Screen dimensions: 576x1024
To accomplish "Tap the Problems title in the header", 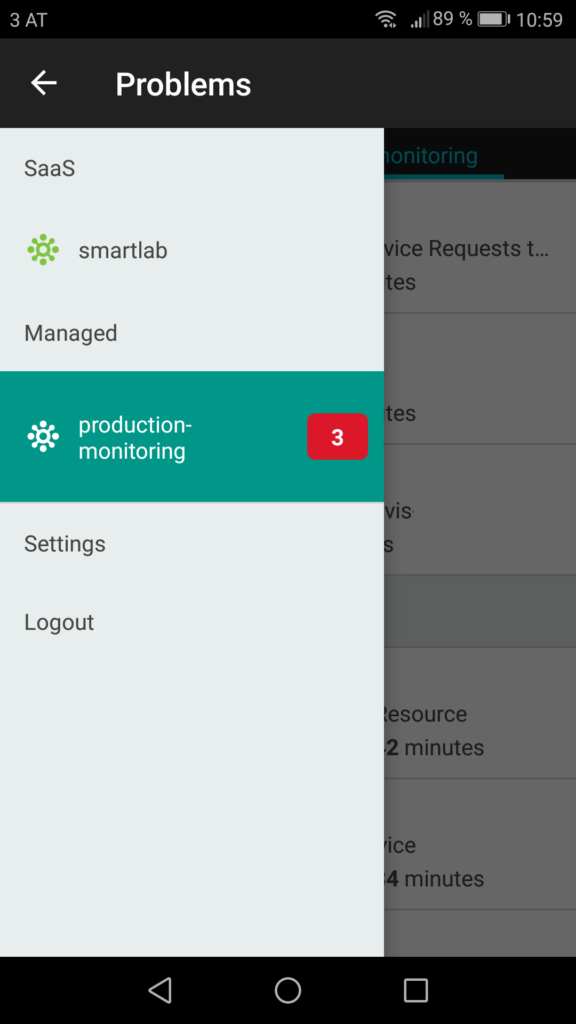I will [183, 84].
